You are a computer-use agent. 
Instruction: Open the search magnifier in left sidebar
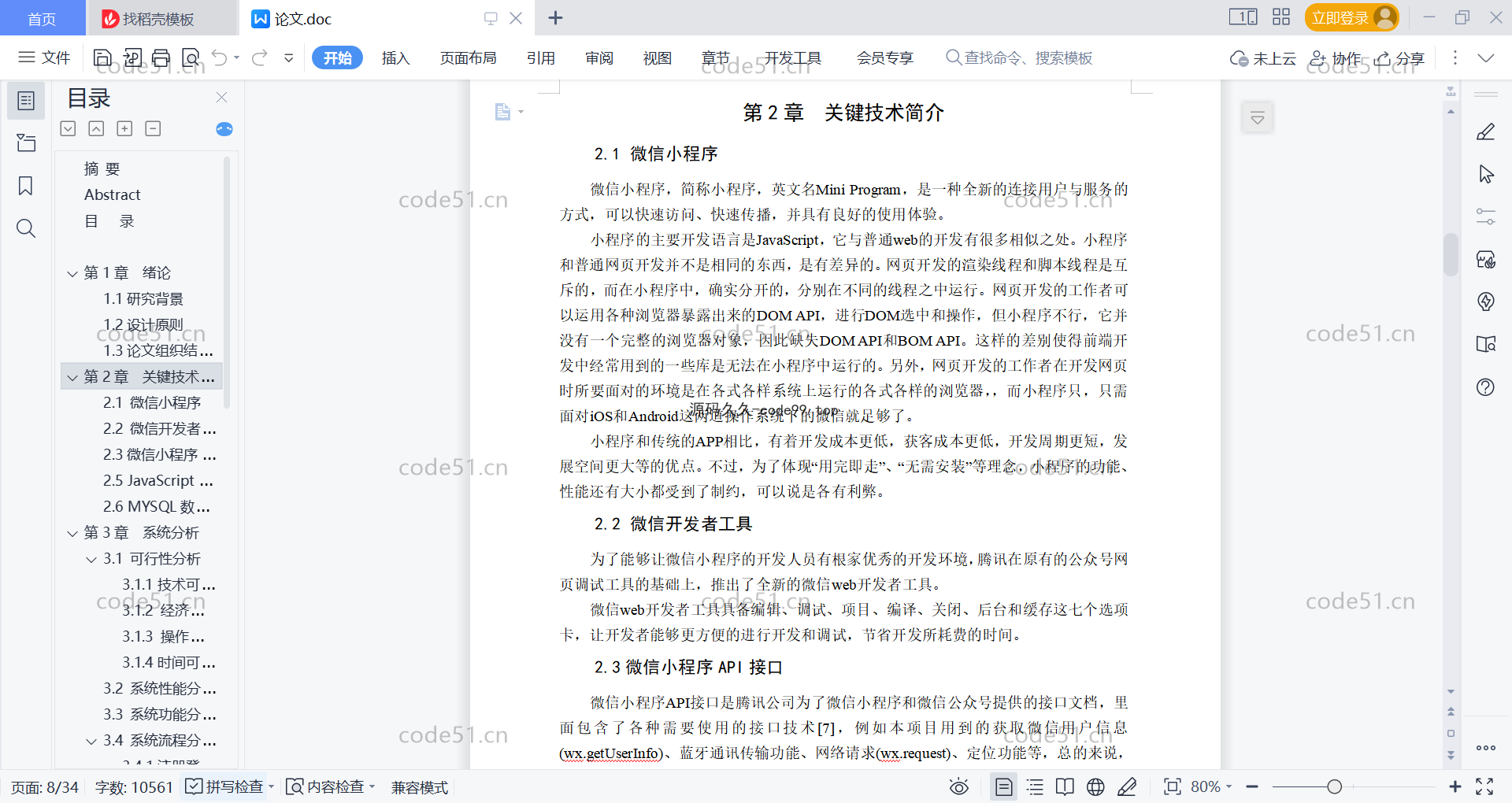tap(26, 228)
